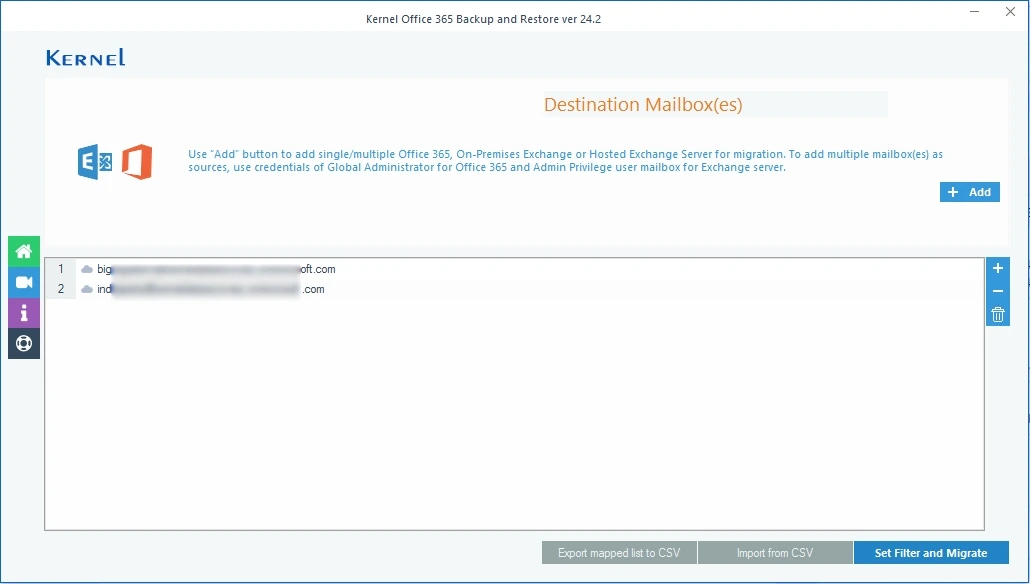Click the trash bin delete icon

coord(998,315)
